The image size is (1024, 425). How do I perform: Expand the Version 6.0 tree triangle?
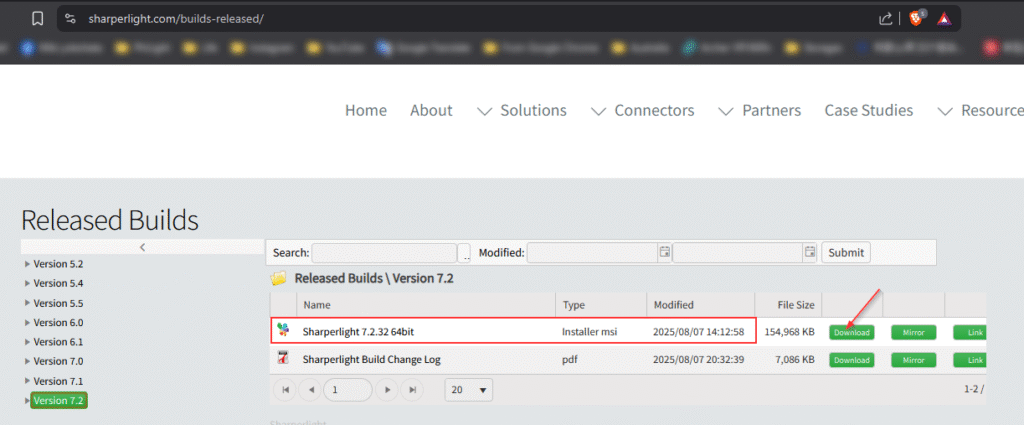click(x=27, y=323)
